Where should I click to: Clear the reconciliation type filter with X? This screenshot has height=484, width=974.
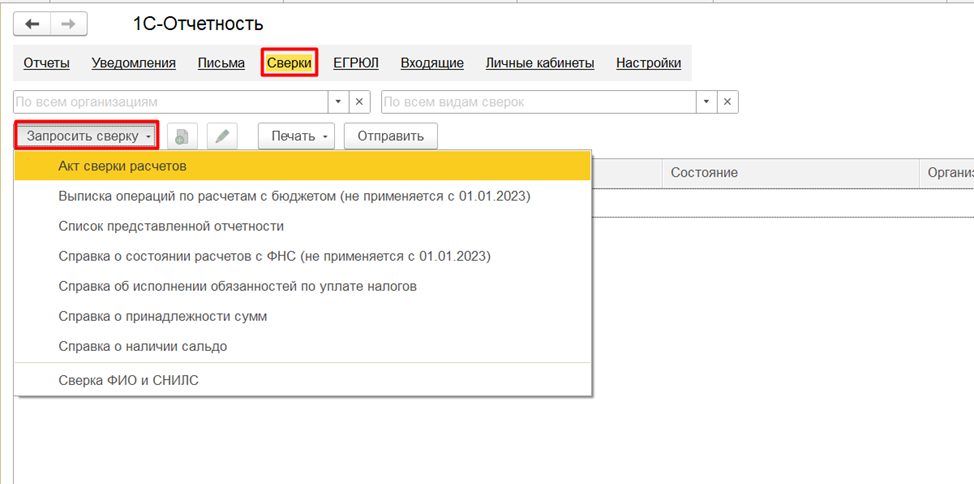(727, 102)
